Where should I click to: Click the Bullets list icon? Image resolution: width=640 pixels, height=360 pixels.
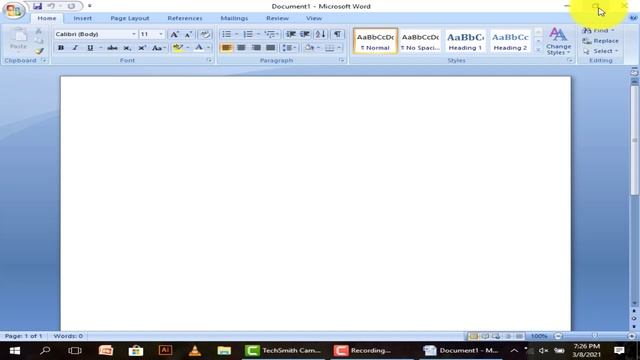226,34
